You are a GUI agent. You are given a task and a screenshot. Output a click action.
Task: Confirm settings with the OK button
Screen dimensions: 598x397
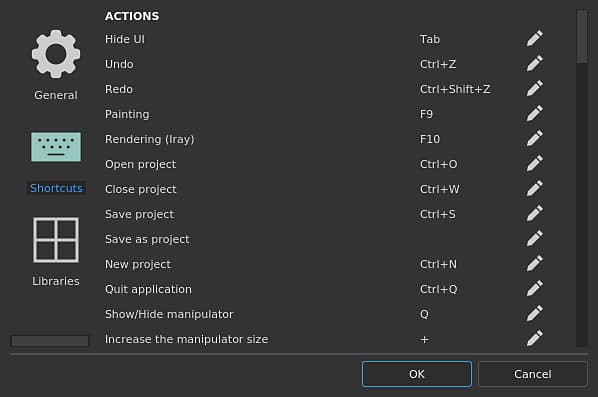(416, 374)
